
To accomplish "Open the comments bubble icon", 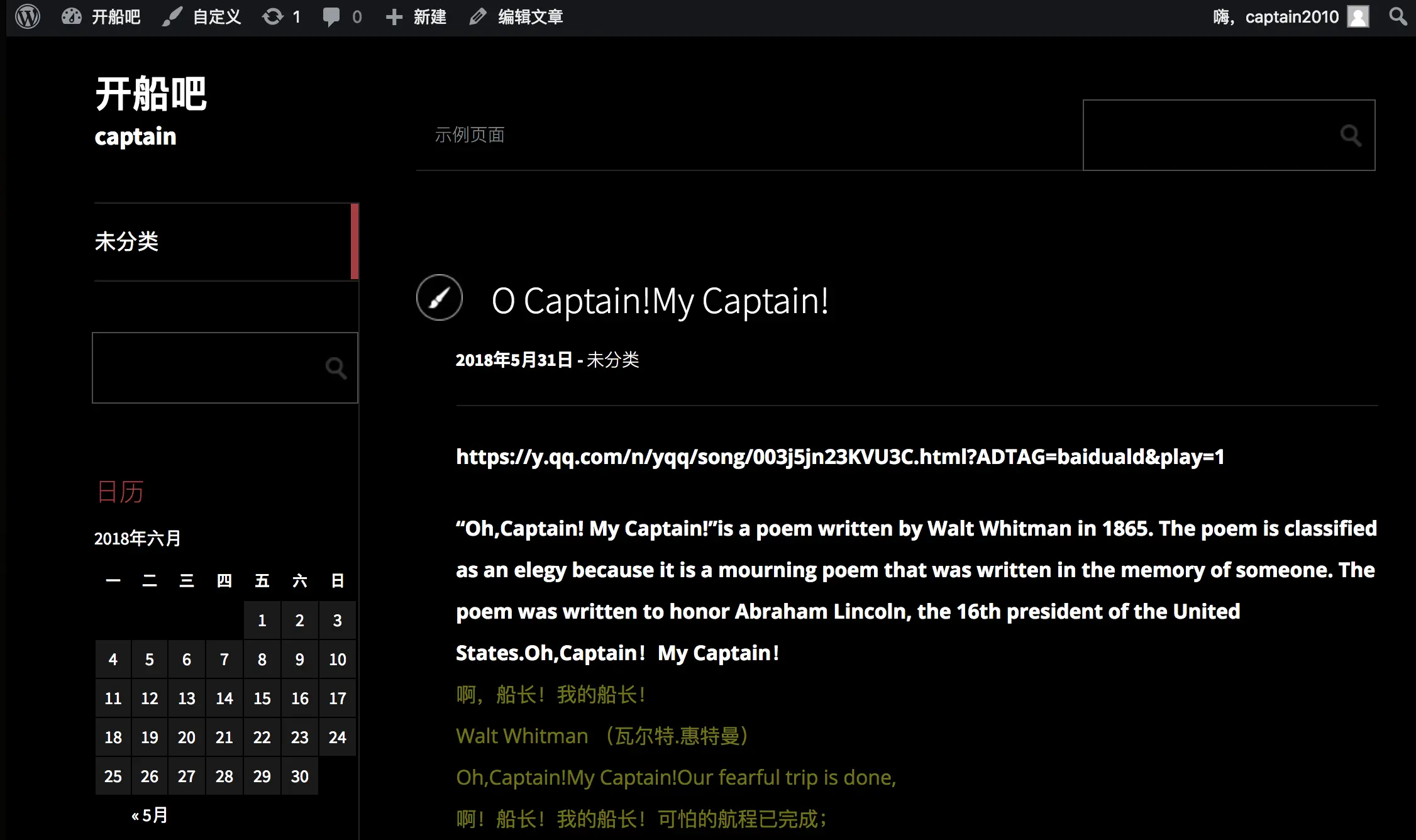I will tap(331, 16).
